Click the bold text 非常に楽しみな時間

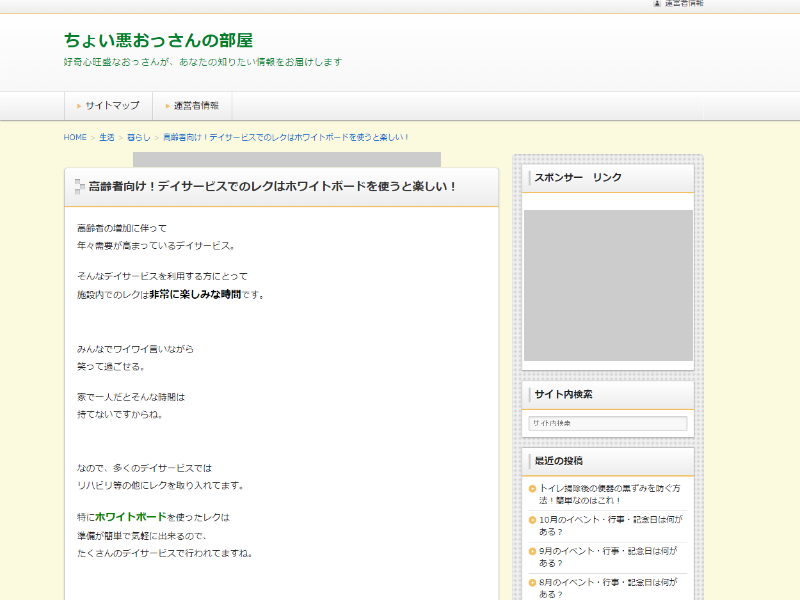[x=195, y=294]
